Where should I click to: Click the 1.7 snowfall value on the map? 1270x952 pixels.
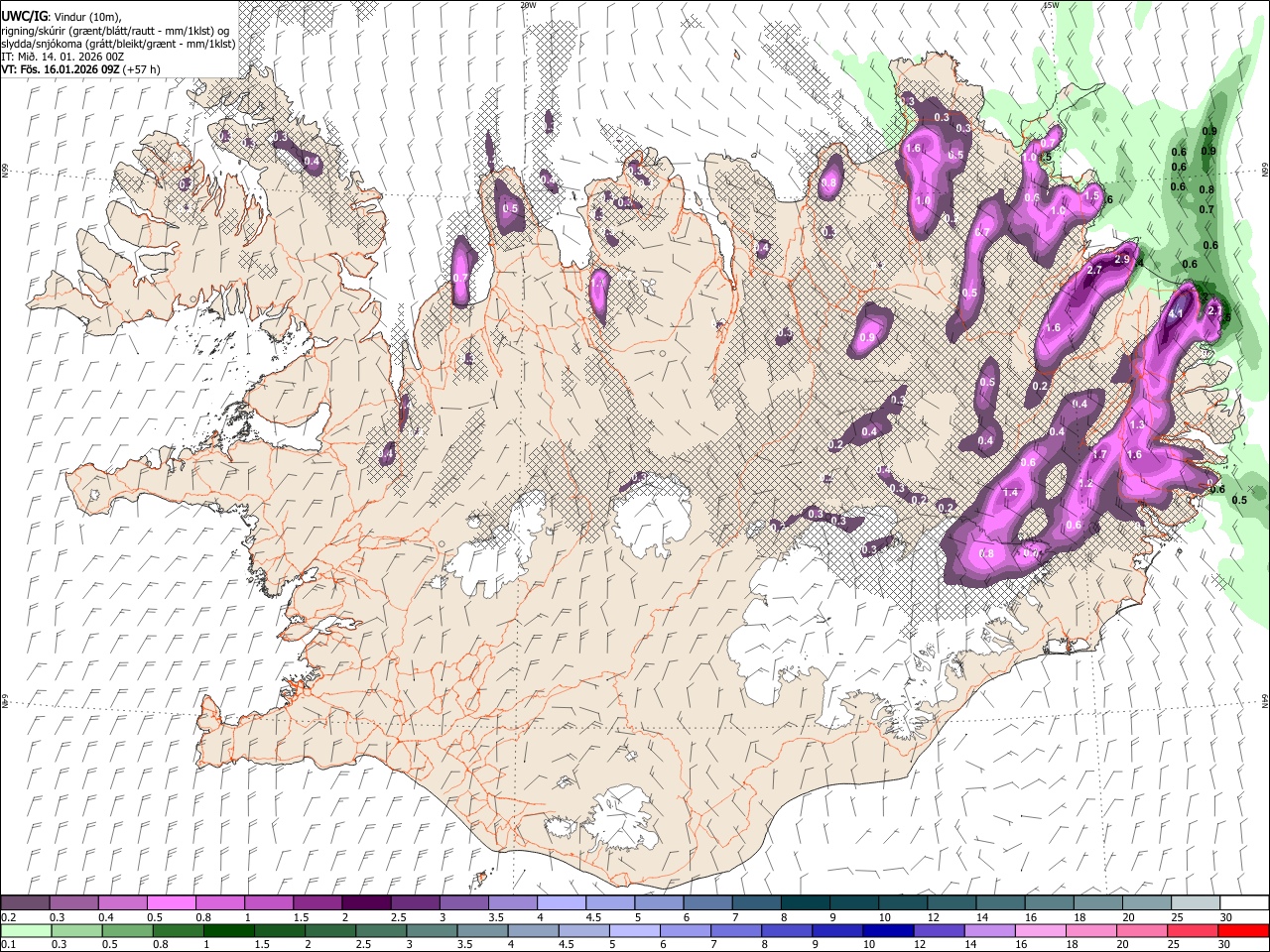pos(1099,454)
